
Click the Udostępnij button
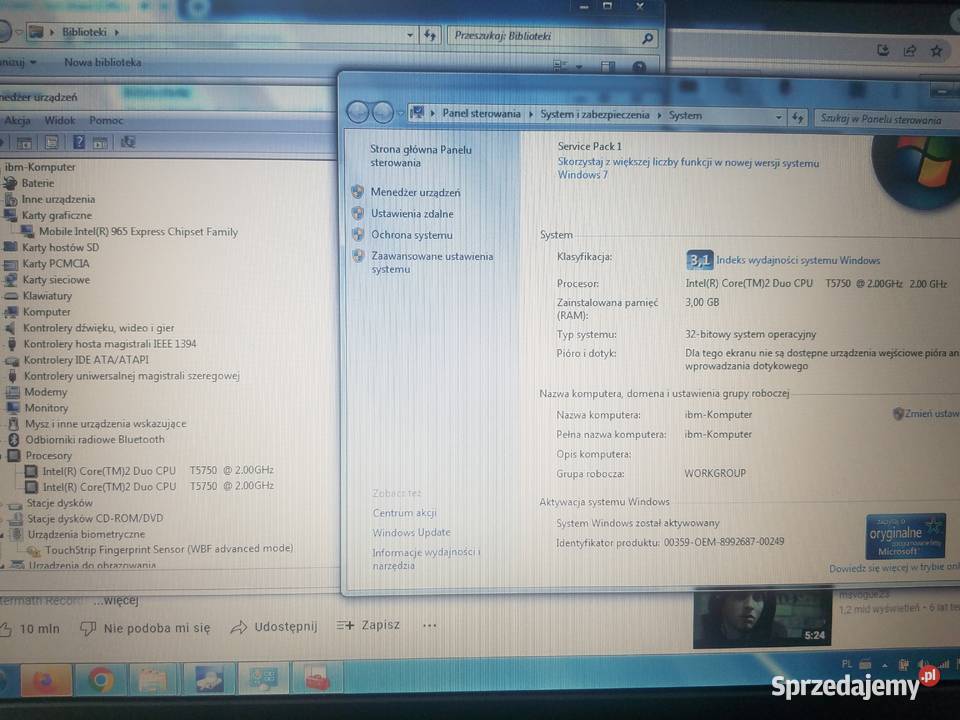coord(274,626)
